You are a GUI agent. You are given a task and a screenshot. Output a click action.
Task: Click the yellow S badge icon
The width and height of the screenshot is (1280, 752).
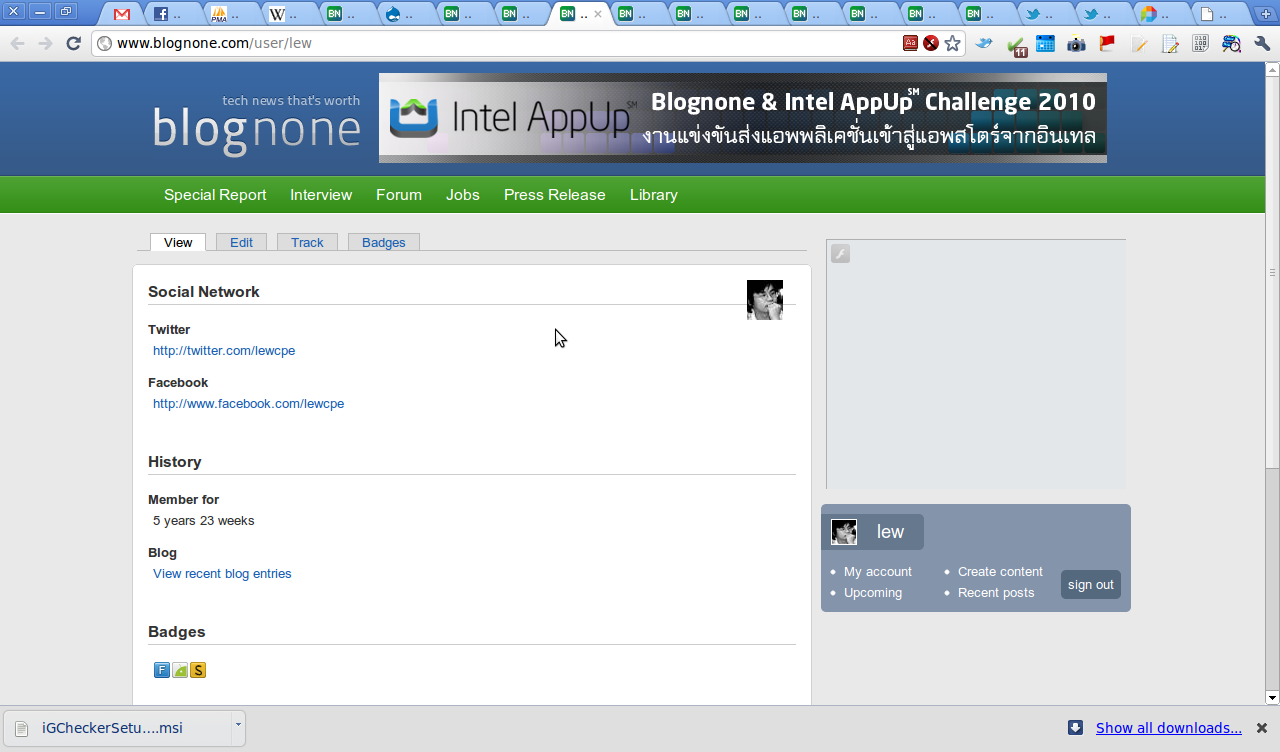coord(198,670)
